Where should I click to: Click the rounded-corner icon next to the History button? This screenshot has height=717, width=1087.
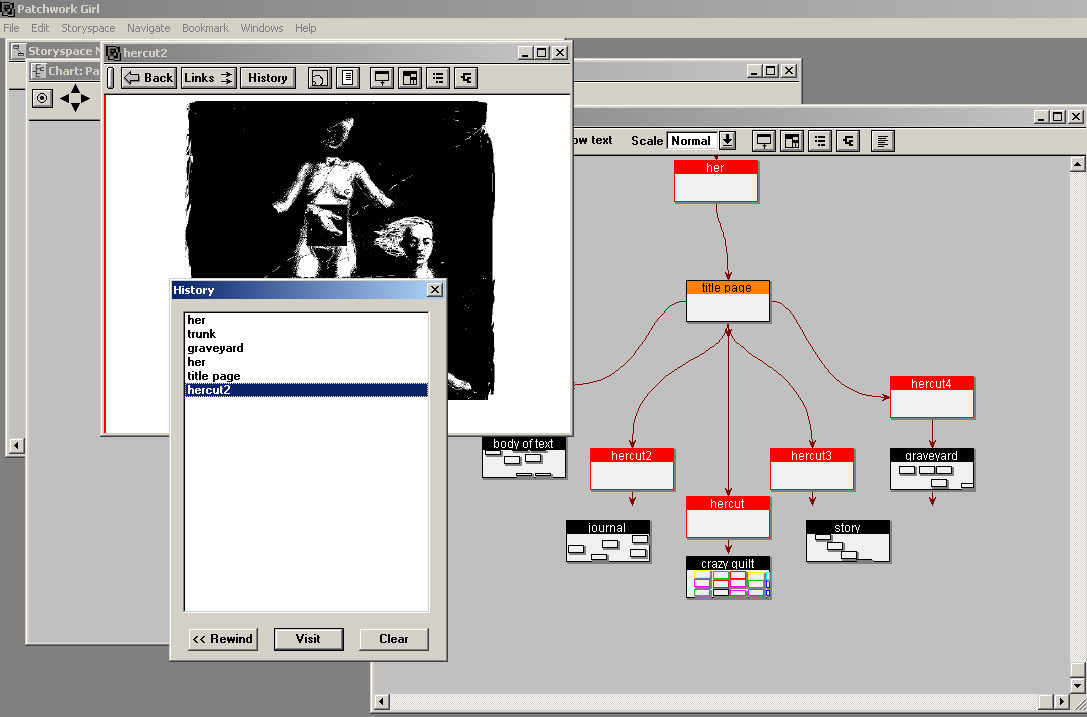click(x=320, y=78)
